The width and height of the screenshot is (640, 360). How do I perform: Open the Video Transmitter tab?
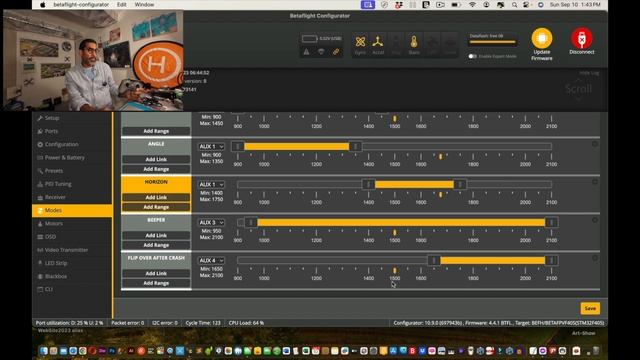(x=72, y=250)
